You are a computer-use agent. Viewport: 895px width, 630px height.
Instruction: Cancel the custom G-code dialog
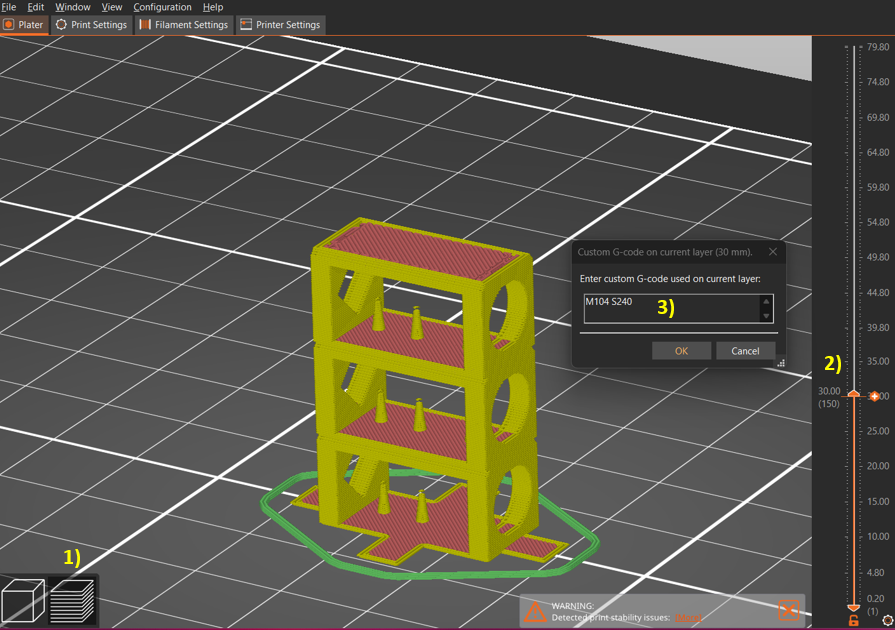coord(745,351)
